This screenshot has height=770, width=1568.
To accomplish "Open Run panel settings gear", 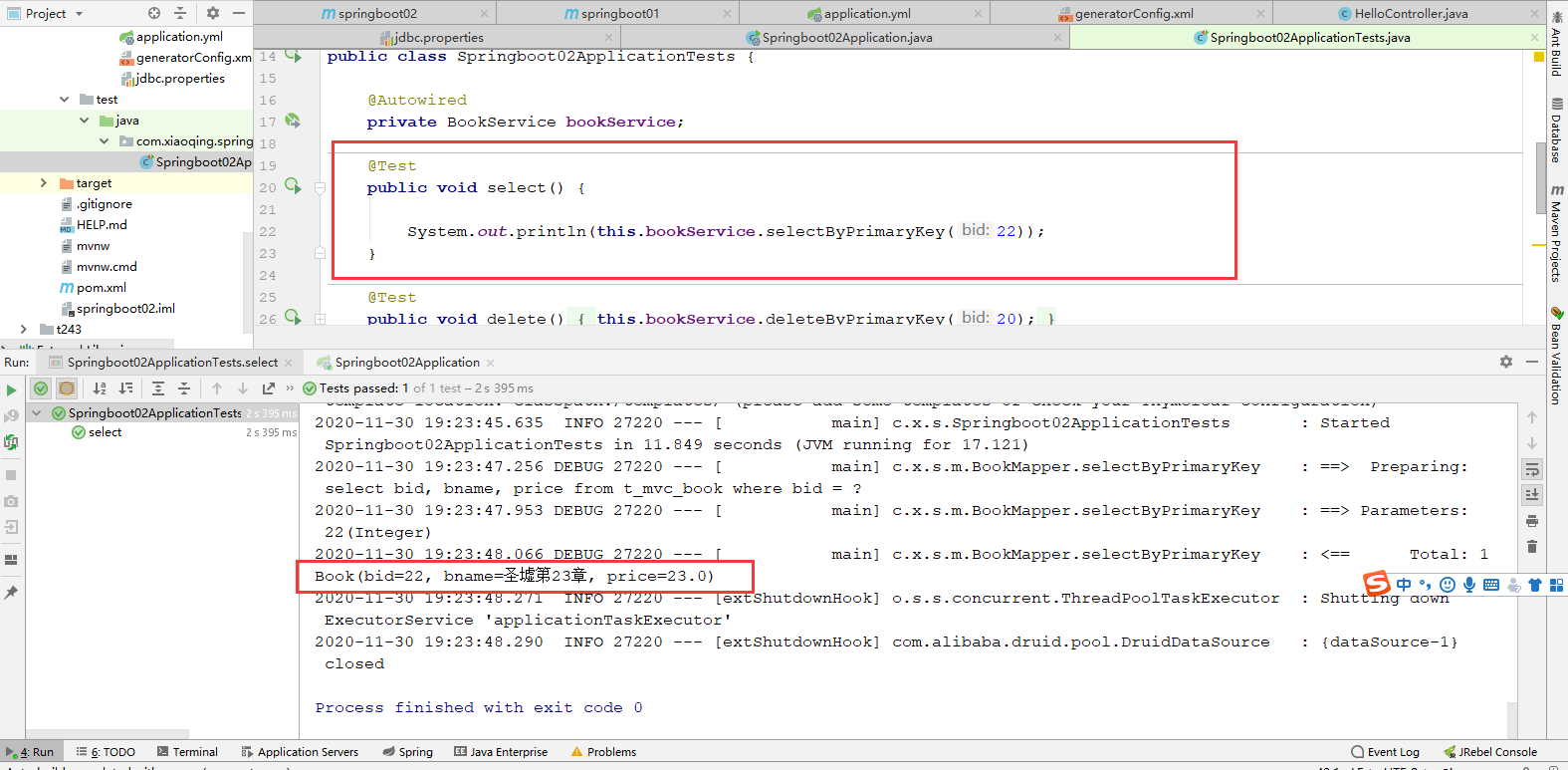I will click(x=1506, y=362).
